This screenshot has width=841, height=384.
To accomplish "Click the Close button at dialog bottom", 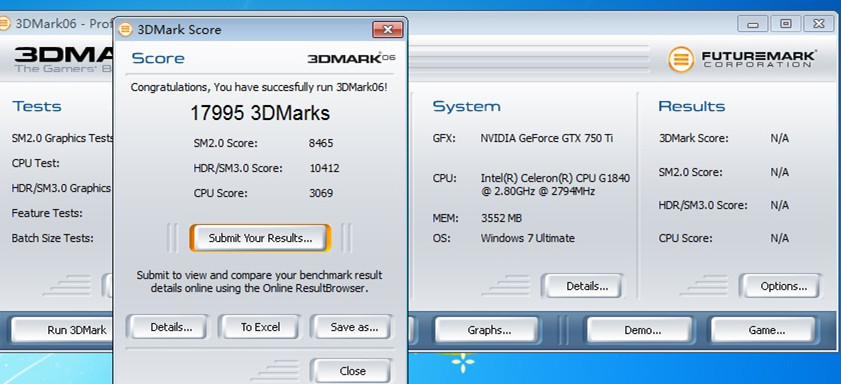I will click(352, 371).
